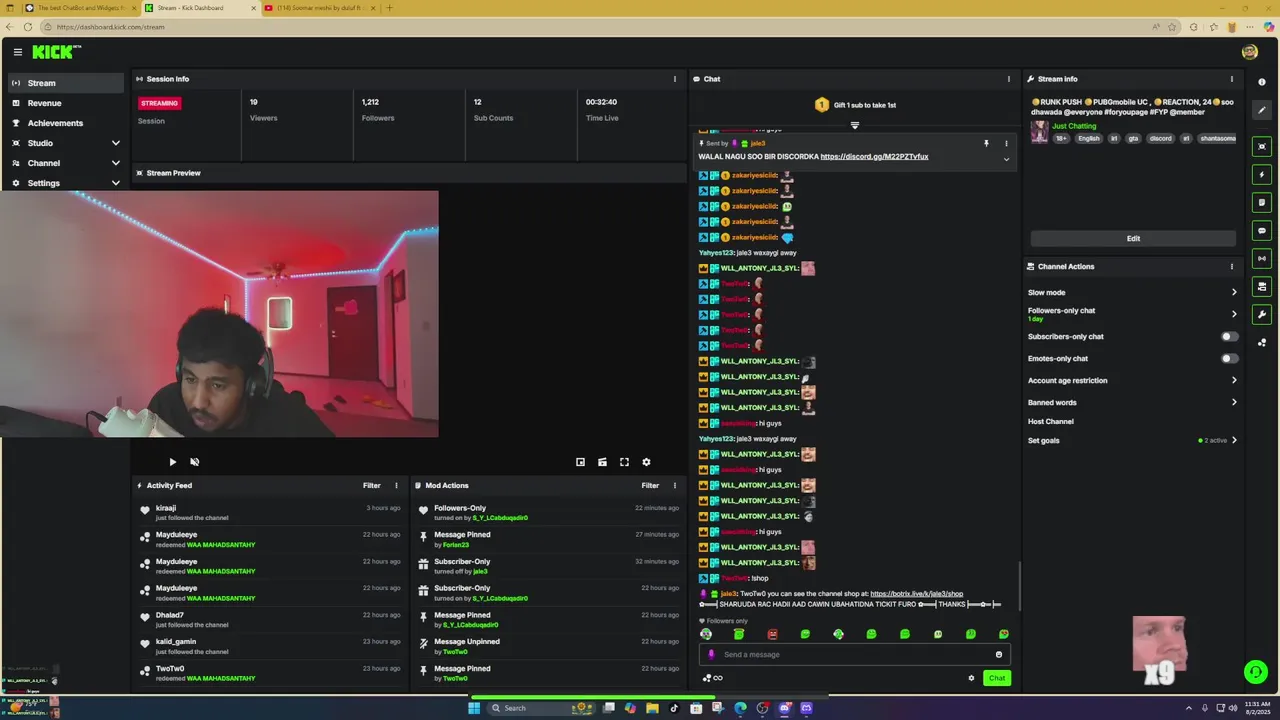
Task: Open Activity Feed three-dot menu
Action: click(x=396, y=486)
